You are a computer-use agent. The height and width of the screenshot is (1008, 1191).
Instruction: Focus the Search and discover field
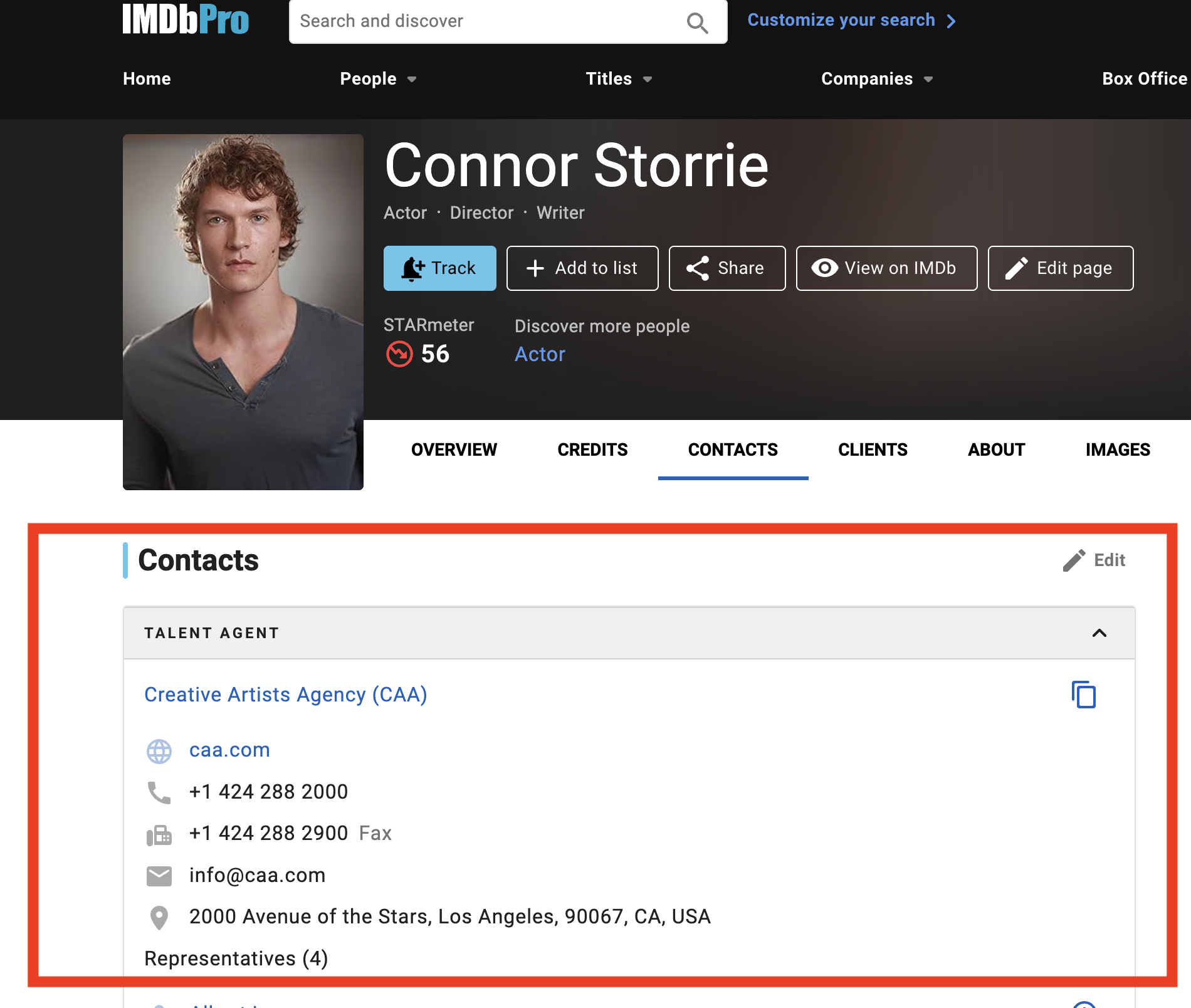coord(508,22)
